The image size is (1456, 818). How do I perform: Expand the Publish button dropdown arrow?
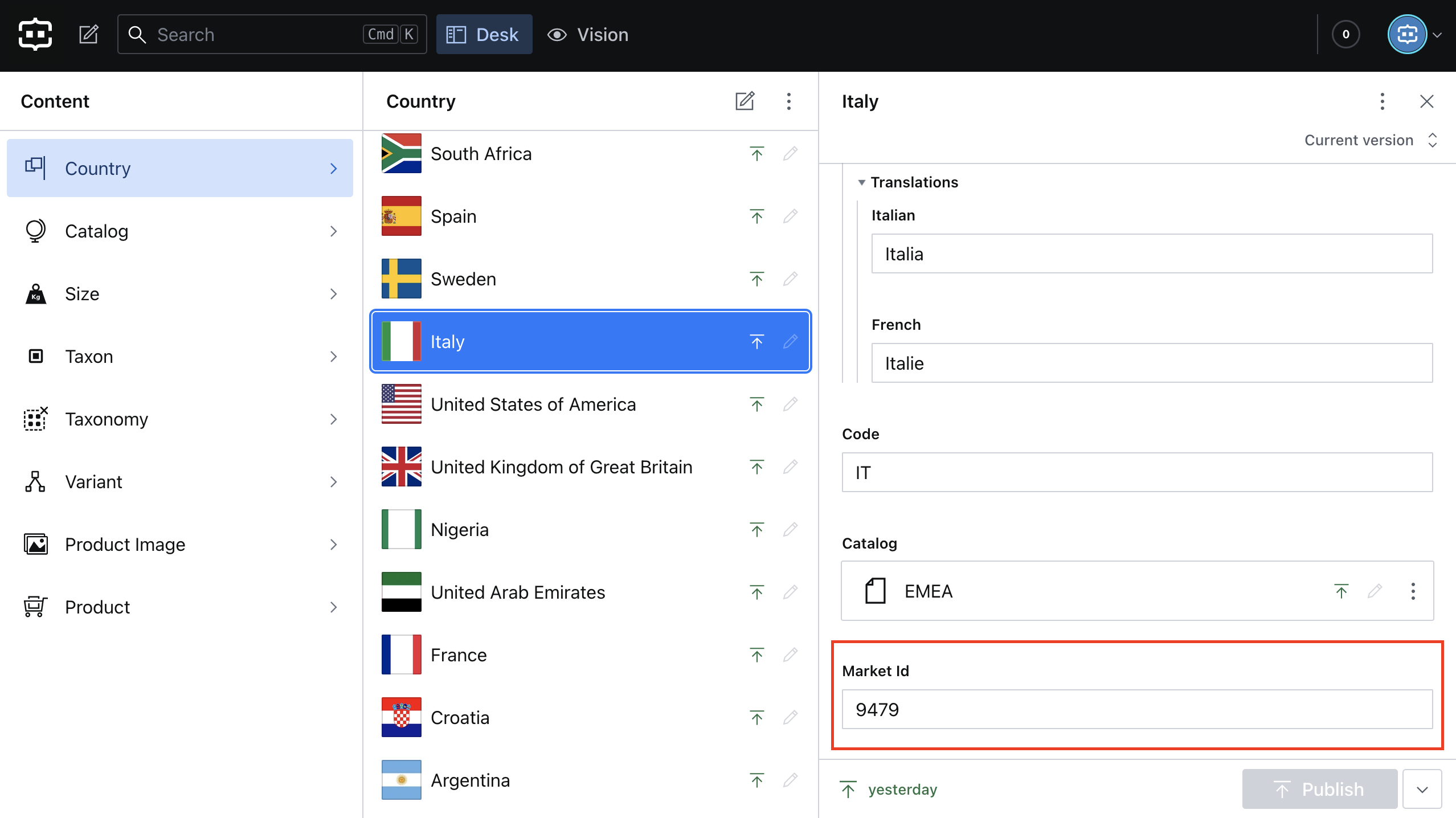[x=1421, y=789]
